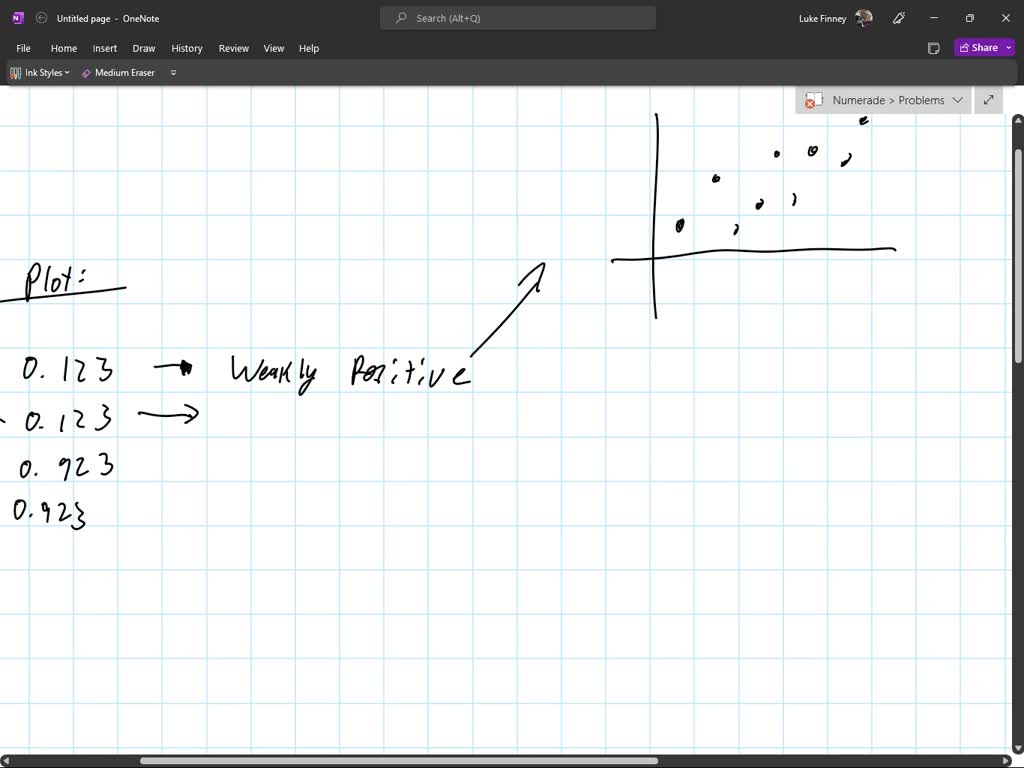
Task: Click inside the Search (Alt+Q) field
Action: pos(517,17)
